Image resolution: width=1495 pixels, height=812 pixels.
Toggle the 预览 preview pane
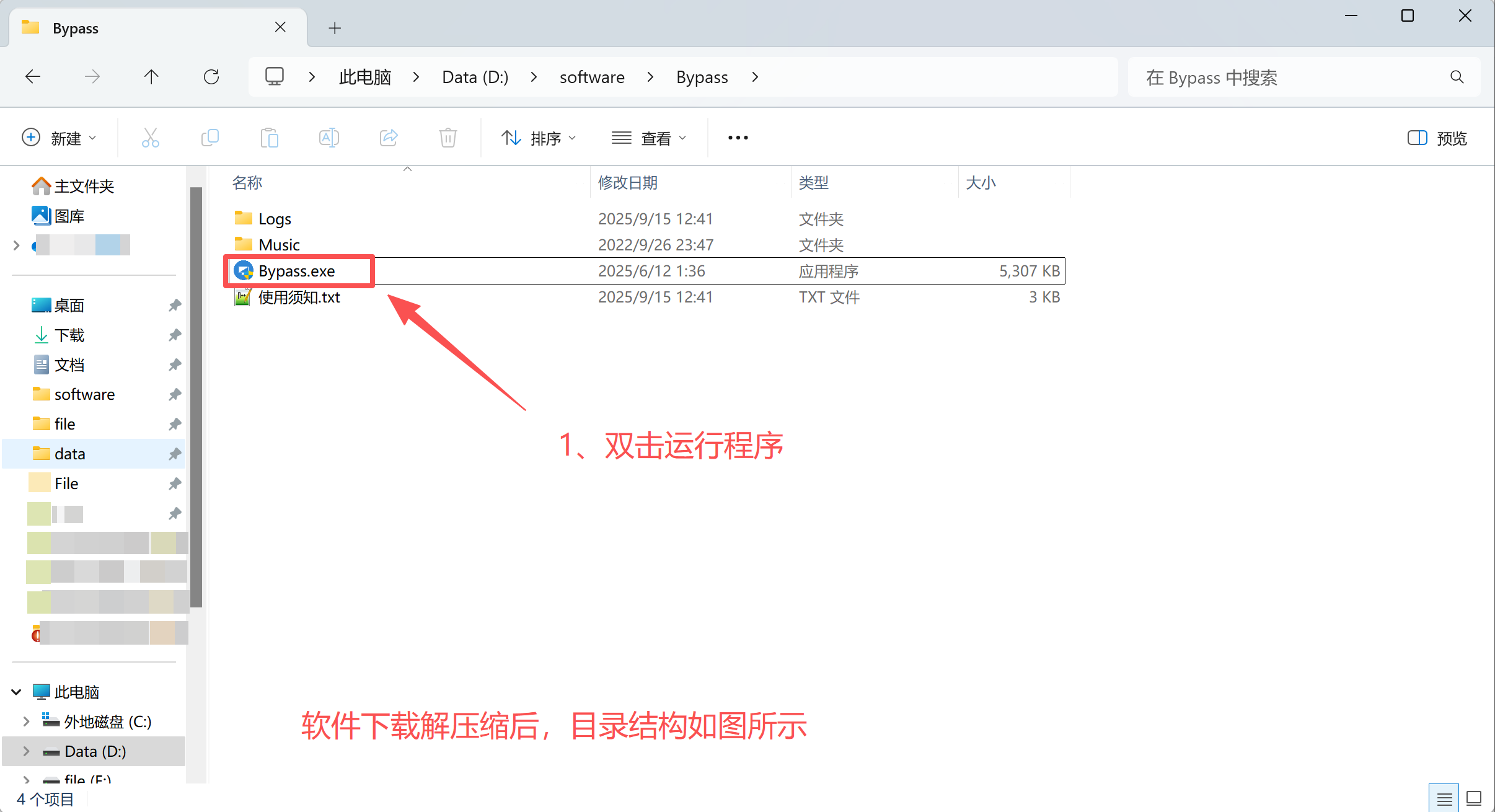click(1437, 138)
